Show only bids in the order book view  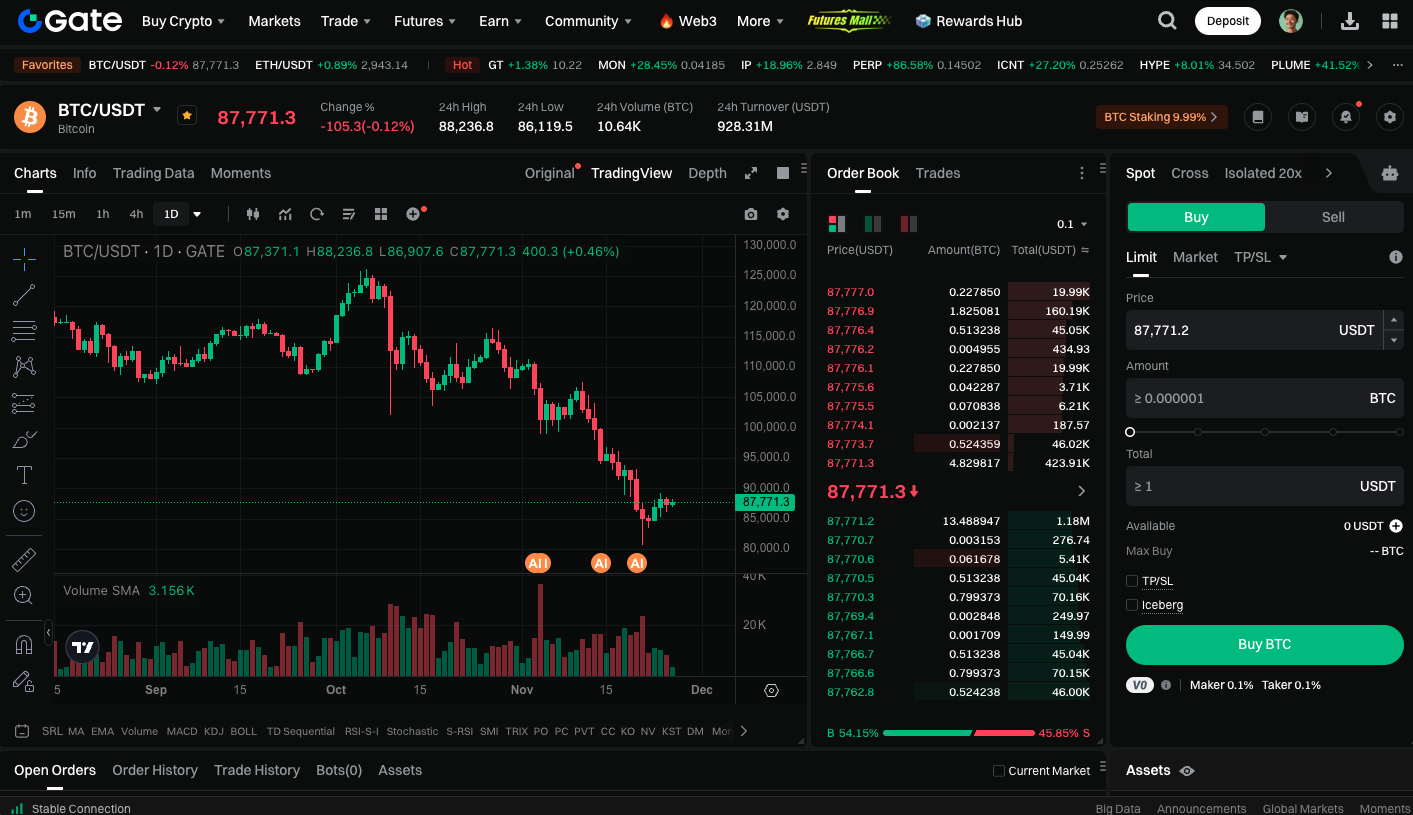[873, 224]
